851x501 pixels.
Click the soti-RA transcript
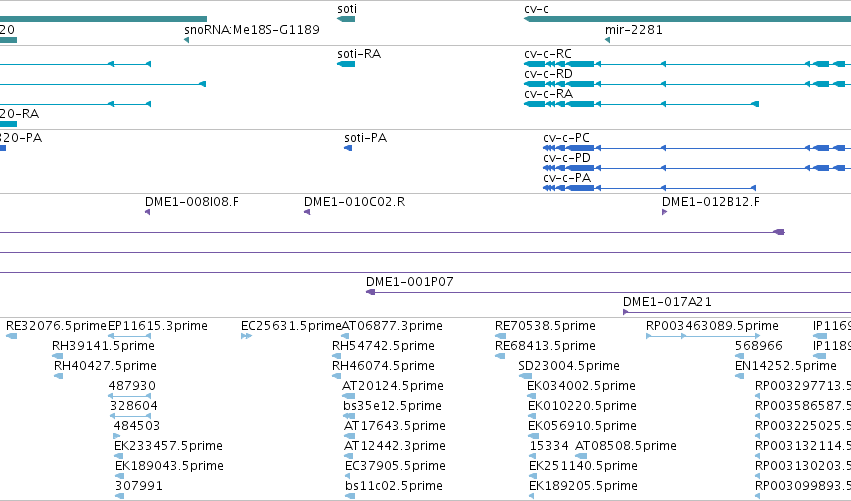[x=346, y=64]
